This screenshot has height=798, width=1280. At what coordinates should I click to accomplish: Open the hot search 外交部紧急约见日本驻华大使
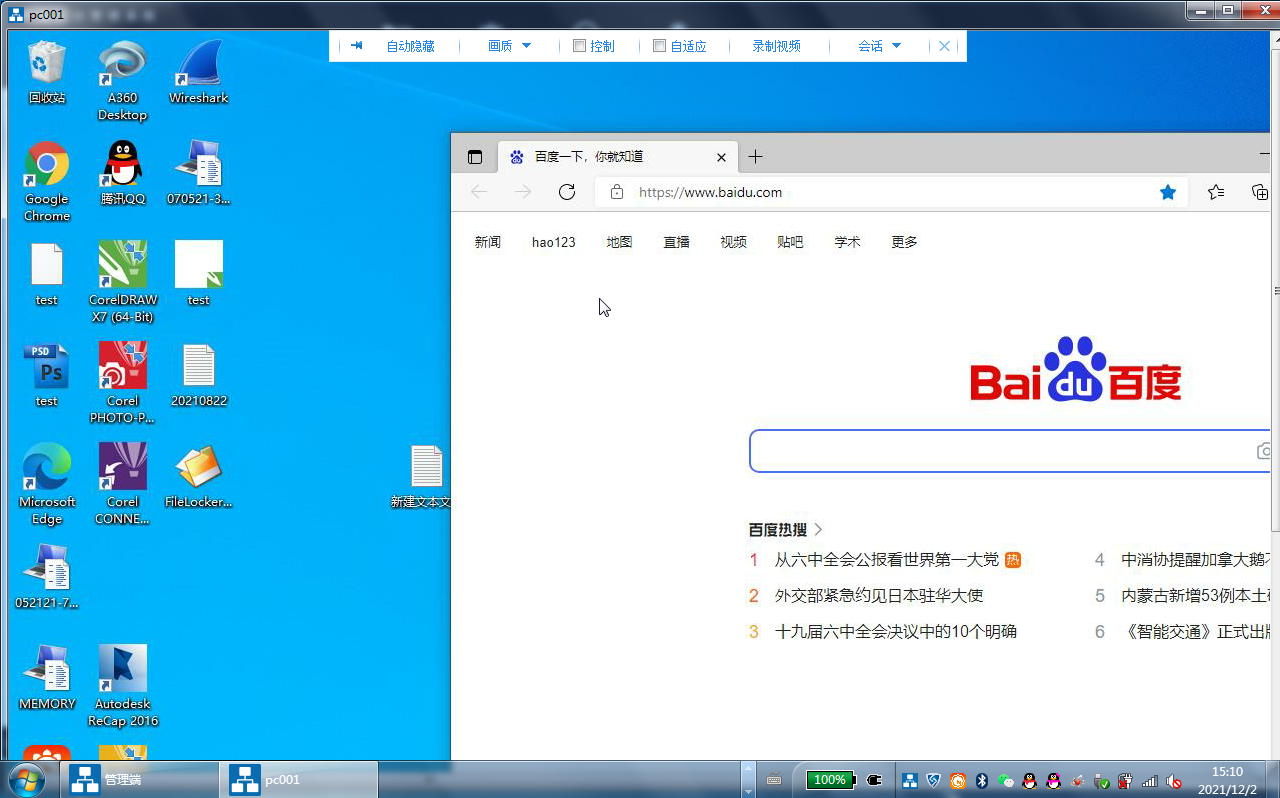click(x=878, y=596)
